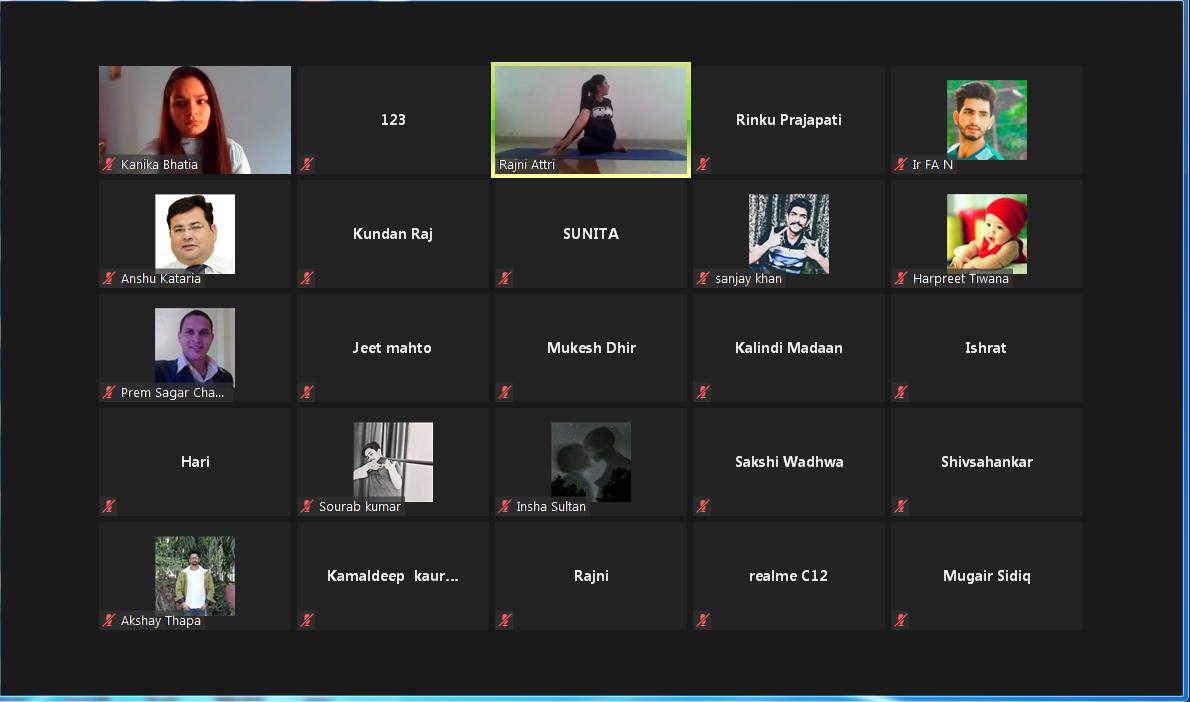Click Sourab kumar's black-and-white photo
The width and height of the screenshot is (1190, 702).
393,461
